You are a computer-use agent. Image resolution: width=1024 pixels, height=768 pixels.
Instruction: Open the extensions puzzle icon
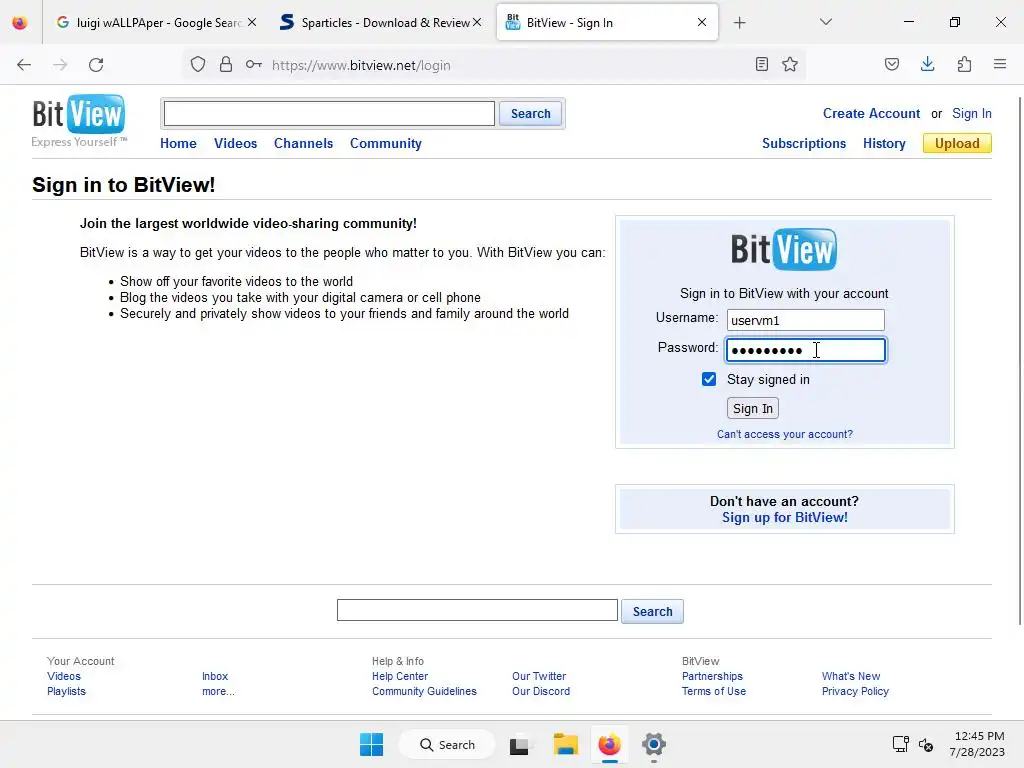(964, 65)
